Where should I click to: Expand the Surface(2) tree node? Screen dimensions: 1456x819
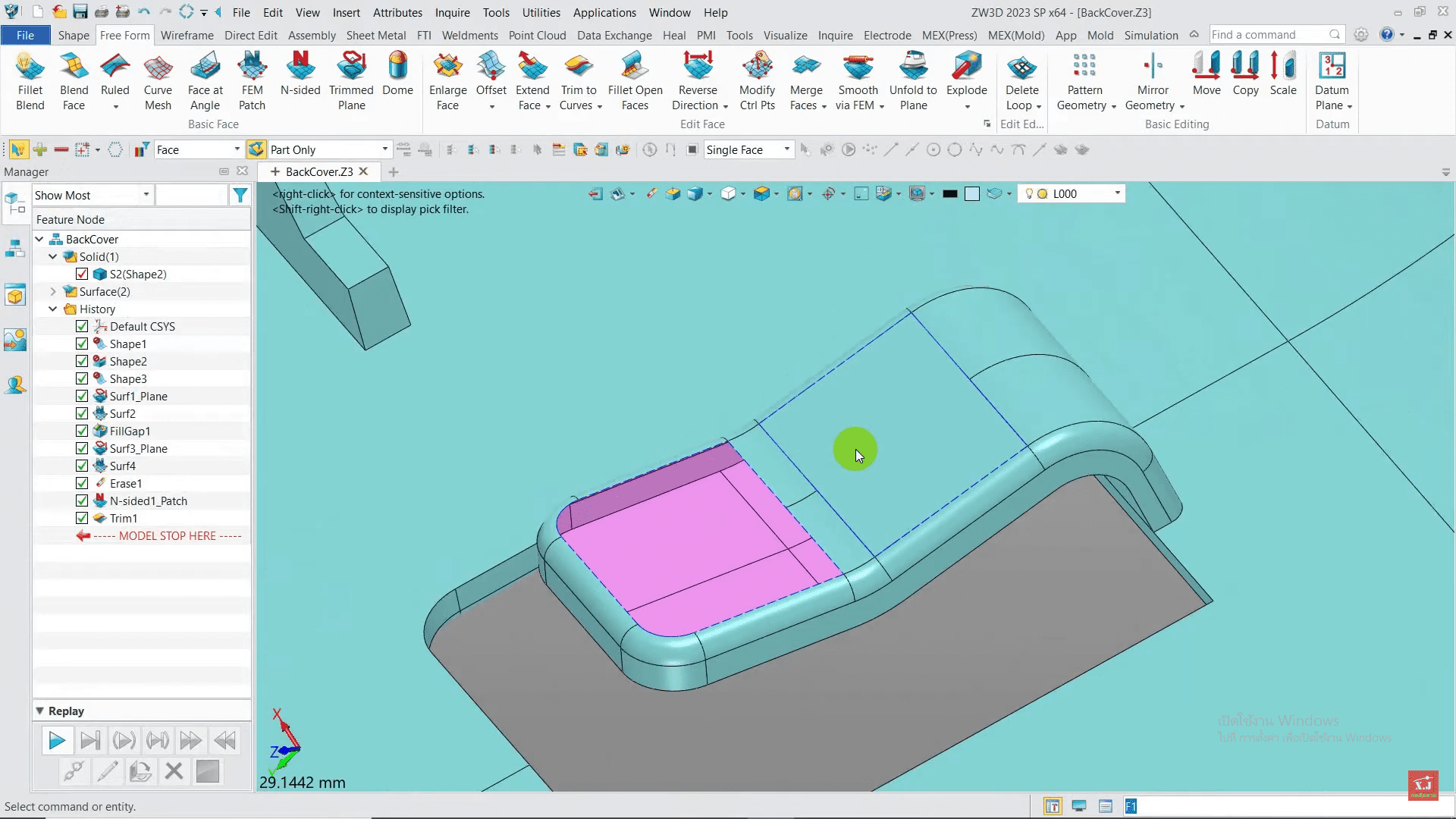pyautogui.click(x=53, y=291)
